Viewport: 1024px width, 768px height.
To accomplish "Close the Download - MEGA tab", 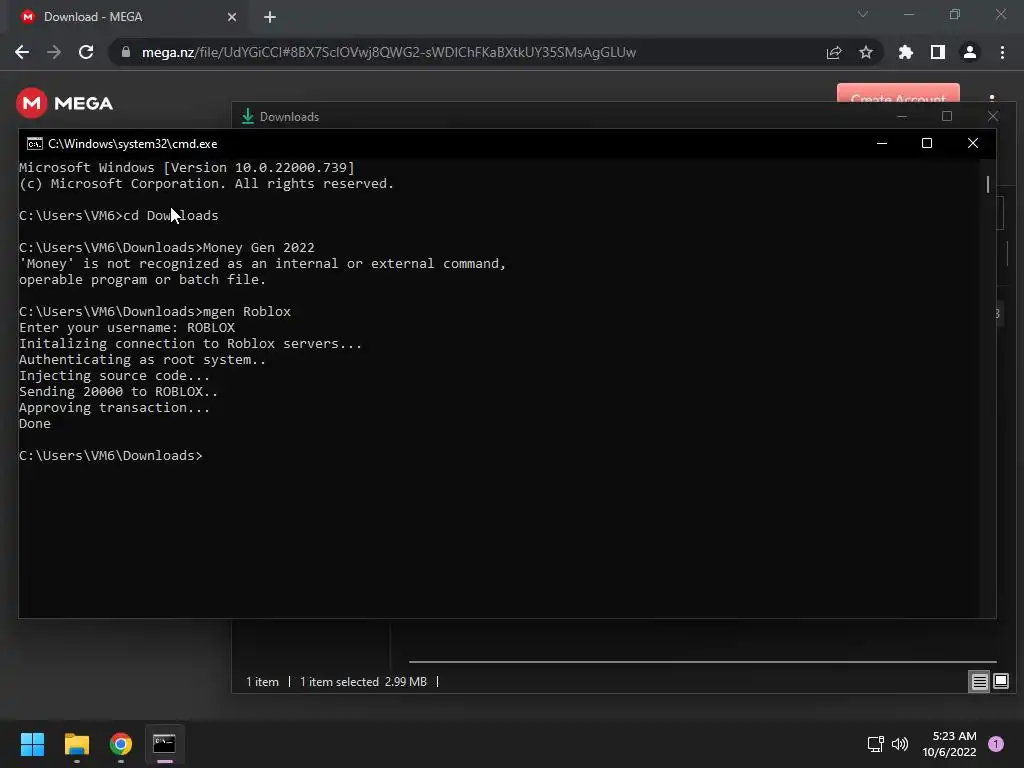I will click(x=232, y=17).
